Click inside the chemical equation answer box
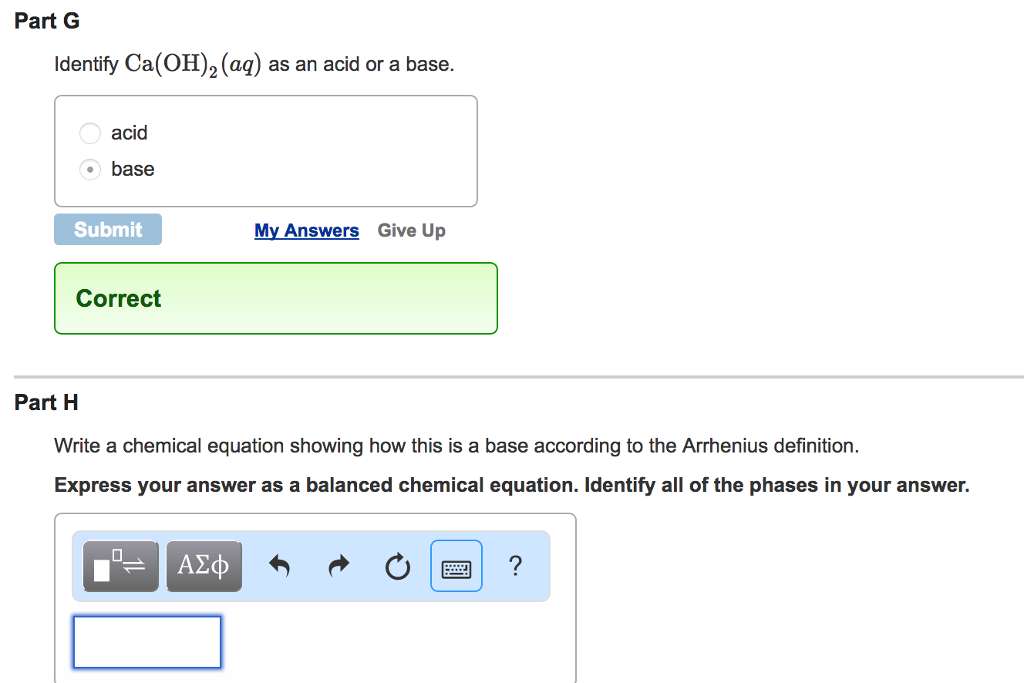Viewport: 1024px width, 683px height. (146, 641)
